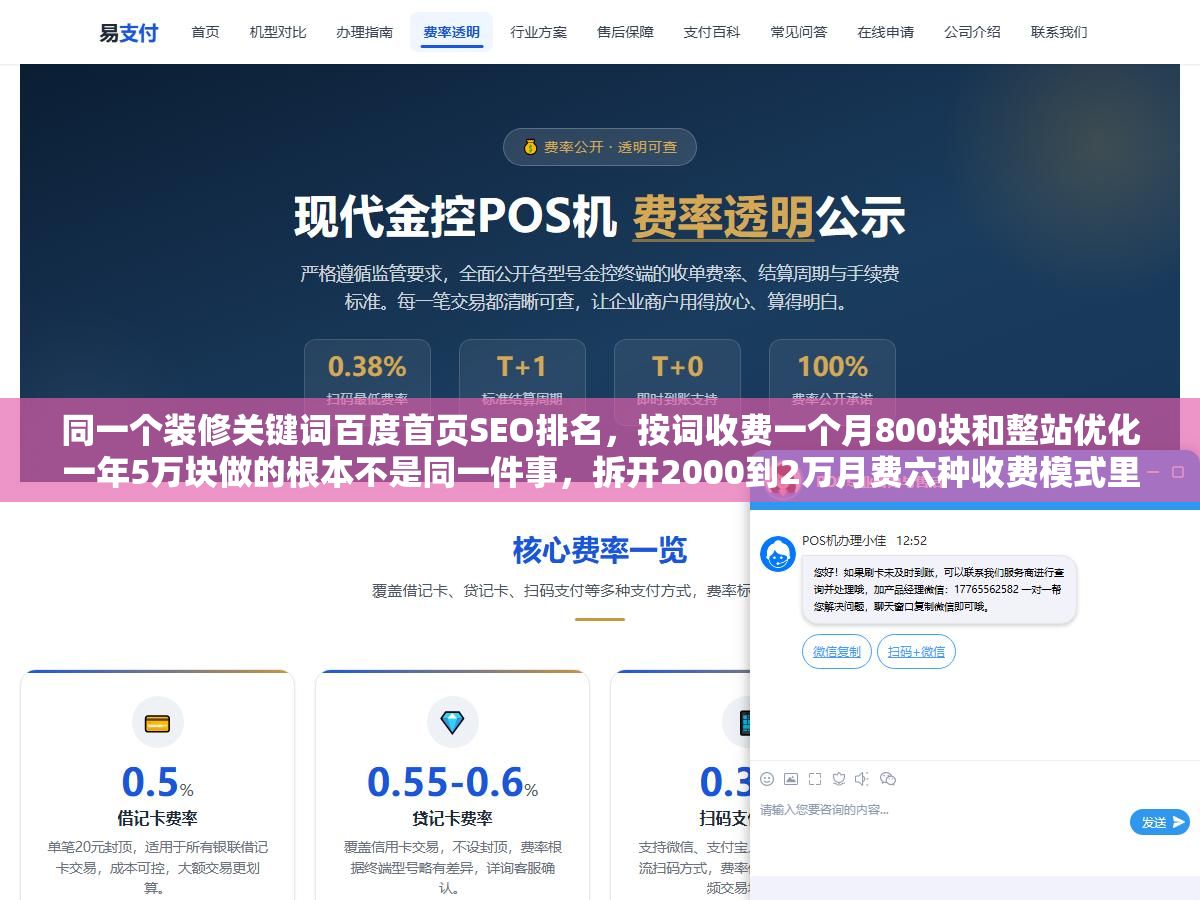Open the 公司介绍 nav item
This screenshot has width=1200, height=900.
[x=972, y=32]
